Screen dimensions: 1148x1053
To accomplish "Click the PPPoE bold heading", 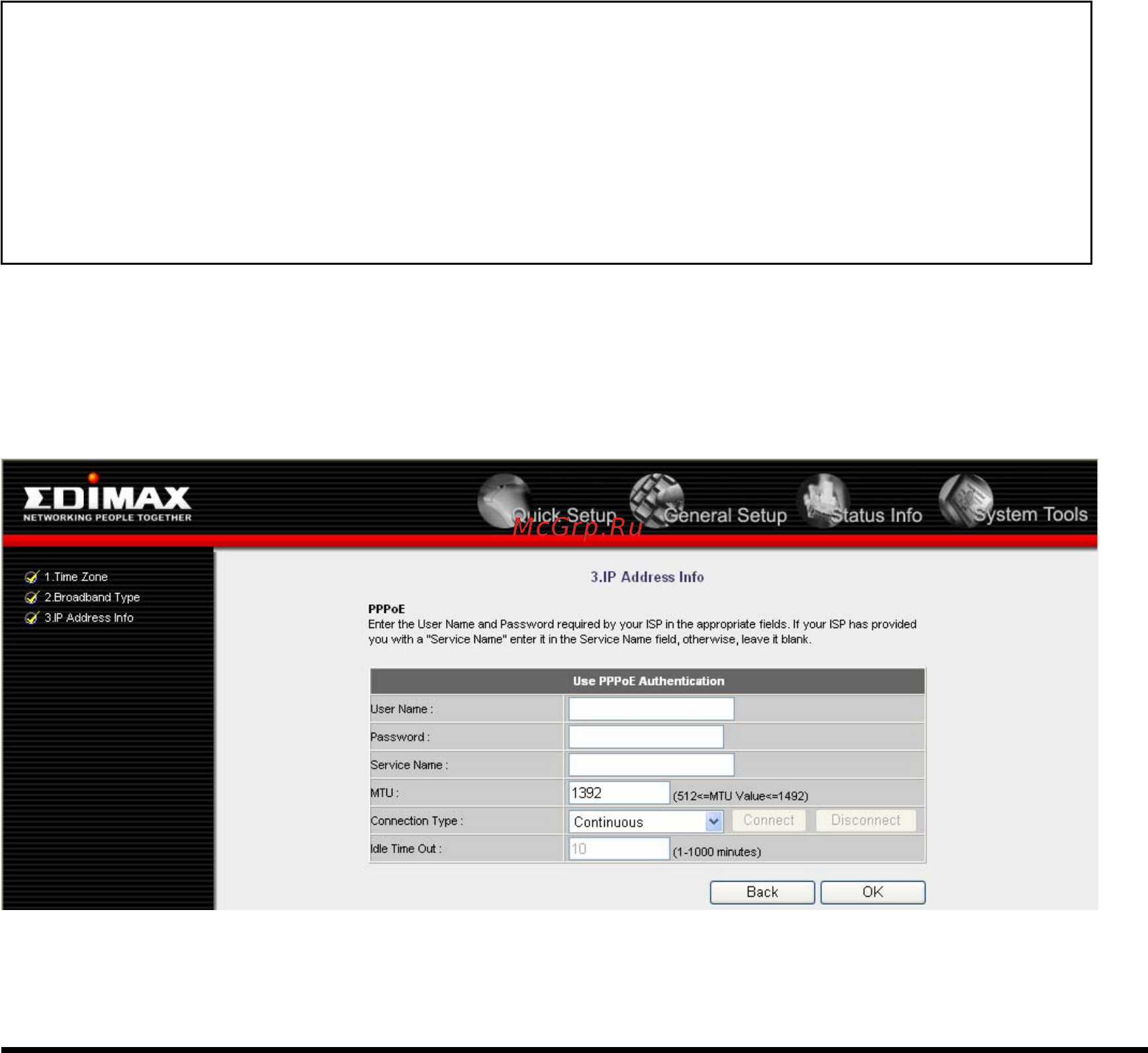I will click(386, 609).
